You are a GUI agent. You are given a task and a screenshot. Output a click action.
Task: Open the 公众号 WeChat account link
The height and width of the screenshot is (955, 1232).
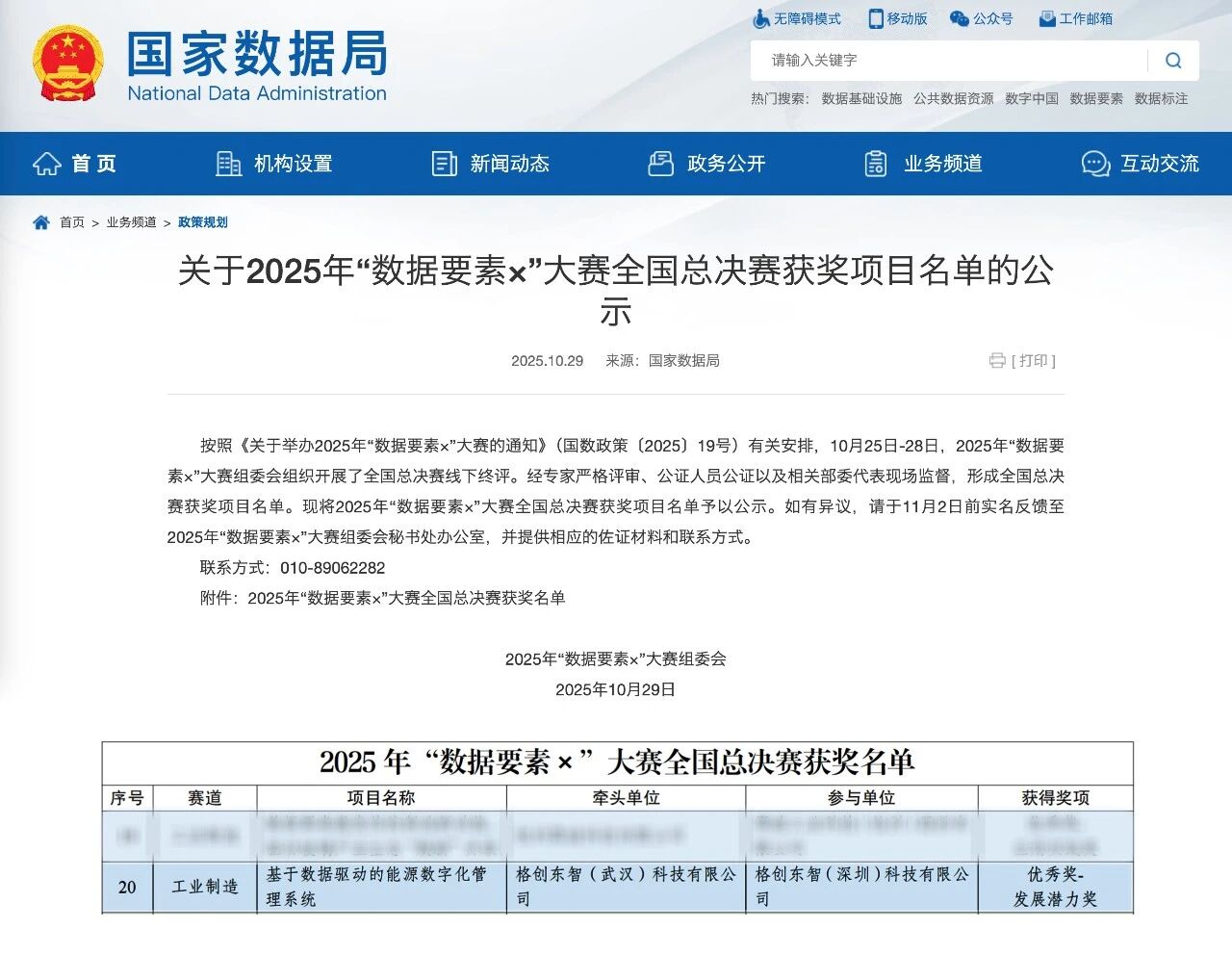[x=981, y=18]
